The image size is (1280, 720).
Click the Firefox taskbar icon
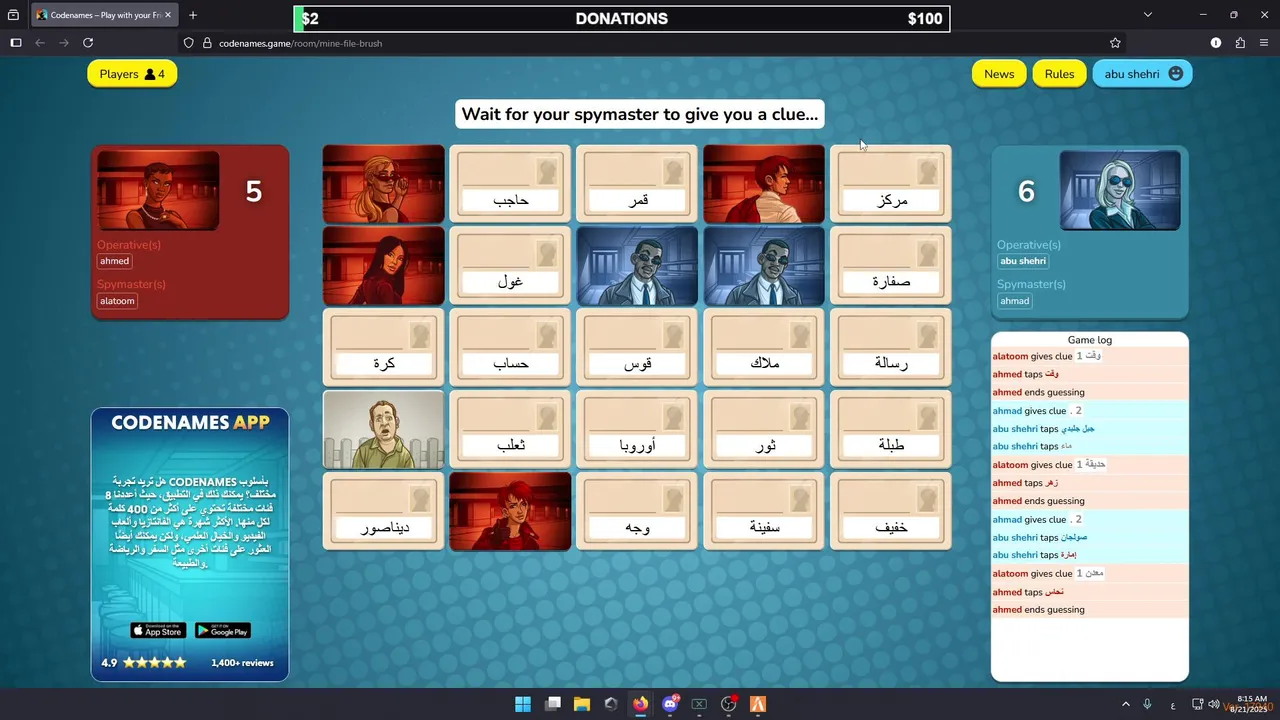(641, 704)
